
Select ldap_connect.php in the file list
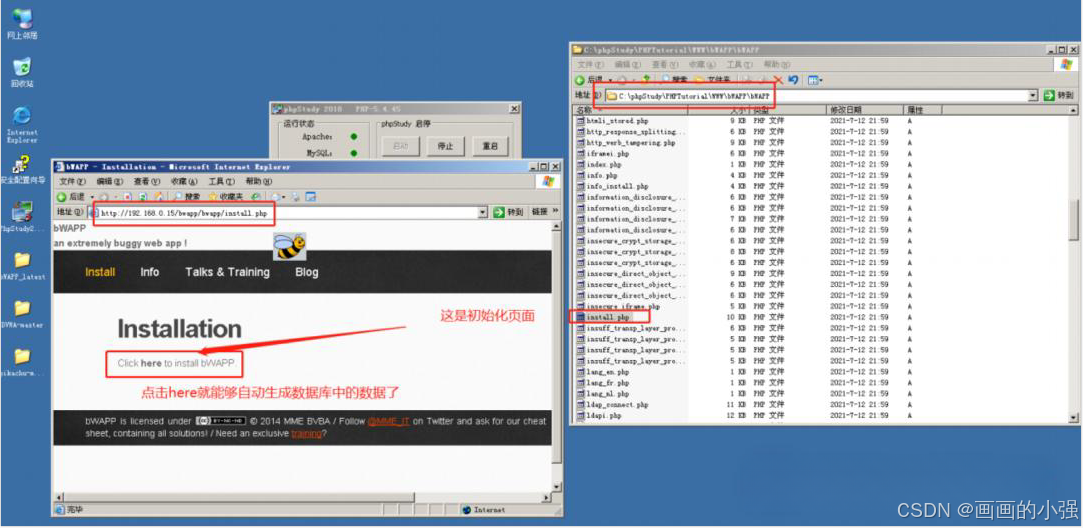click(613, 404)
